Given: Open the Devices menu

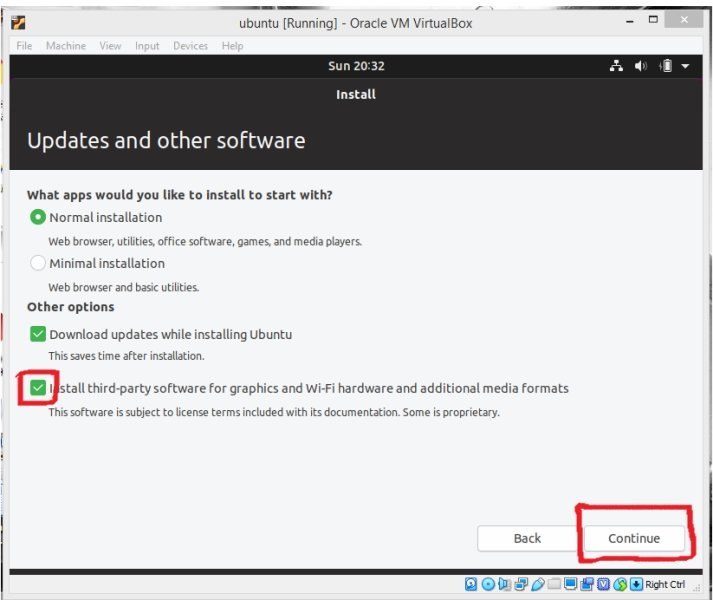Looking at the screenshot, I should pyautogui.click(x=191, y=46).
